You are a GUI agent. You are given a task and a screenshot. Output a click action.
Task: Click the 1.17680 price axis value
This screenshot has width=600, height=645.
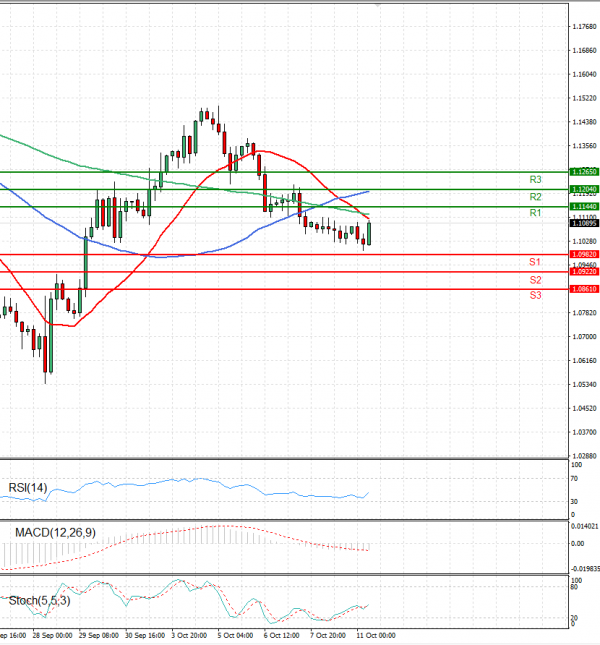click(x=584, y=27)
